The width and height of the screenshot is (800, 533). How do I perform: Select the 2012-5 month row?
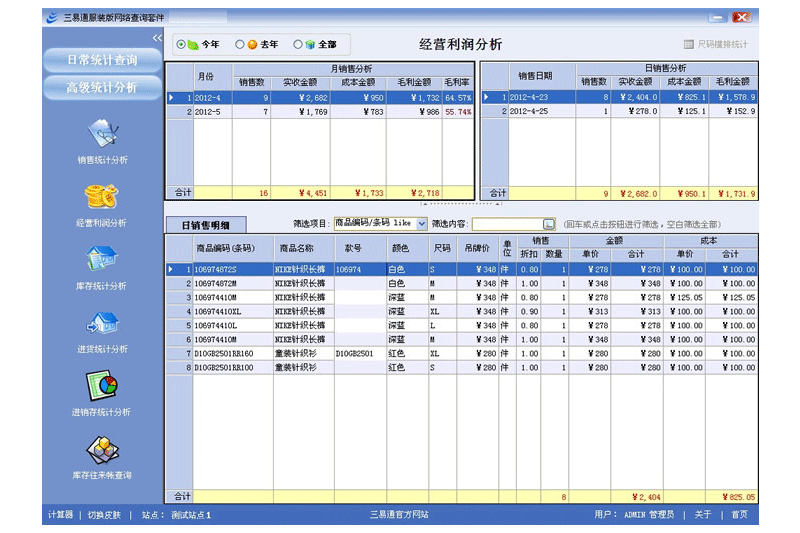(320, 112)
